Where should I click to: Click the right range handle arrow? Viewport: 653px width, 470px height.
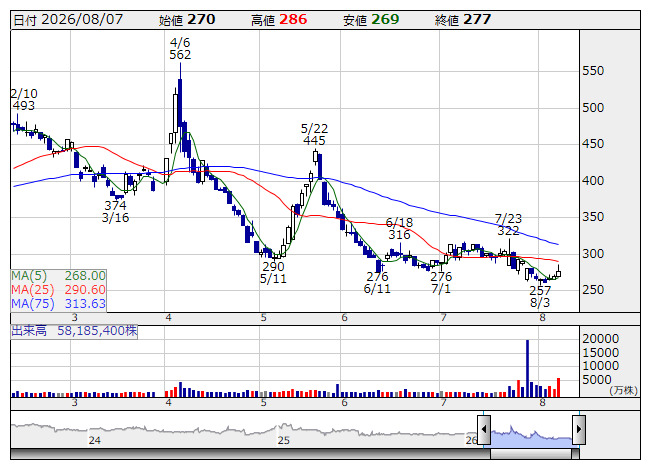tap(579, 429)
